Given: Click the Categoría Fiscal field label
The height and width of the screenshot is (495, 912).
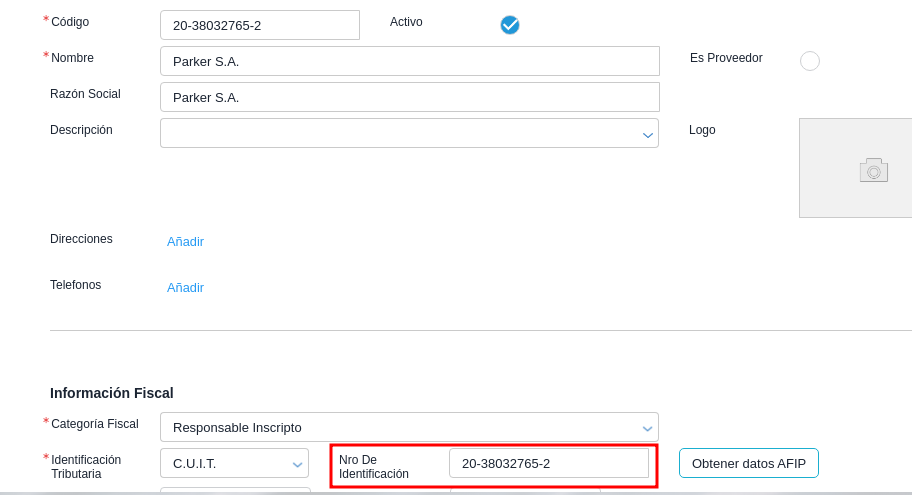Looking at the screenshot, I should pyautogui.click(x=95, y=424).
